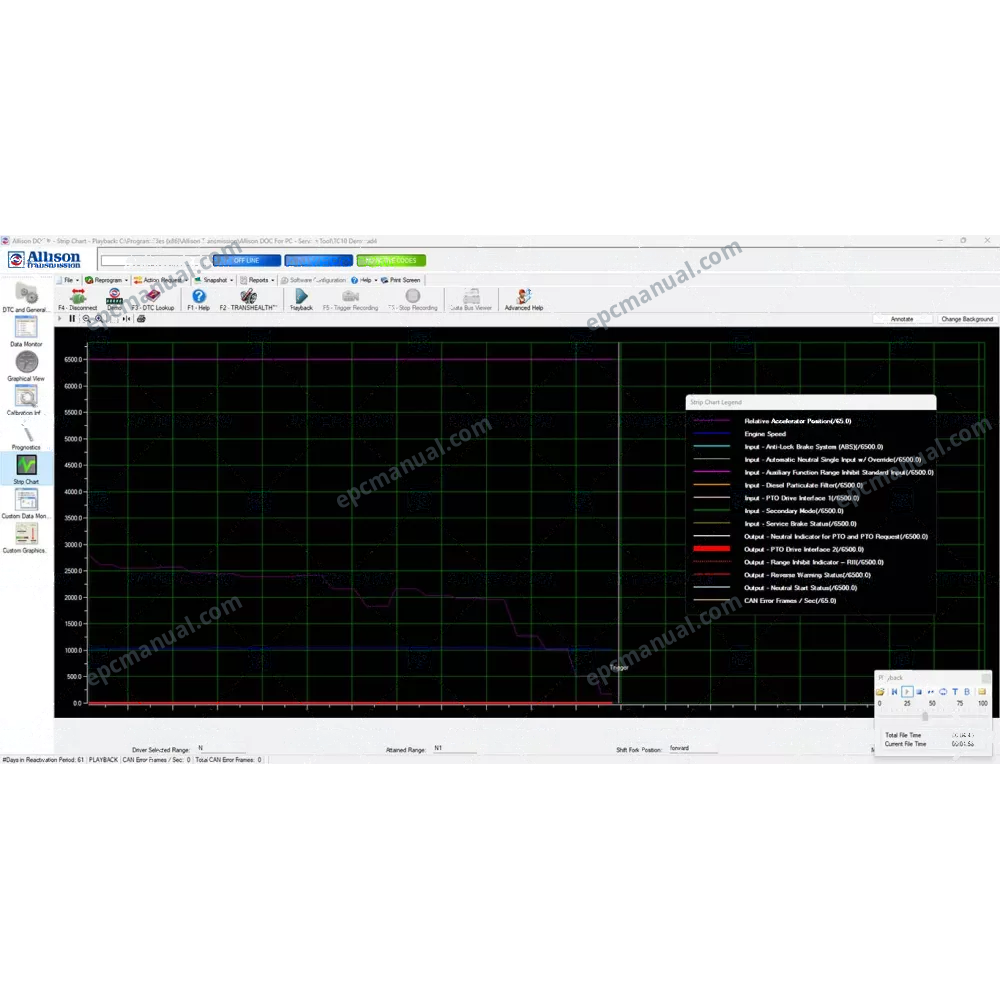Open Custom Graphics sidebar icon
This screenshot has height=1000, width=1000.
tap(26, 534)
